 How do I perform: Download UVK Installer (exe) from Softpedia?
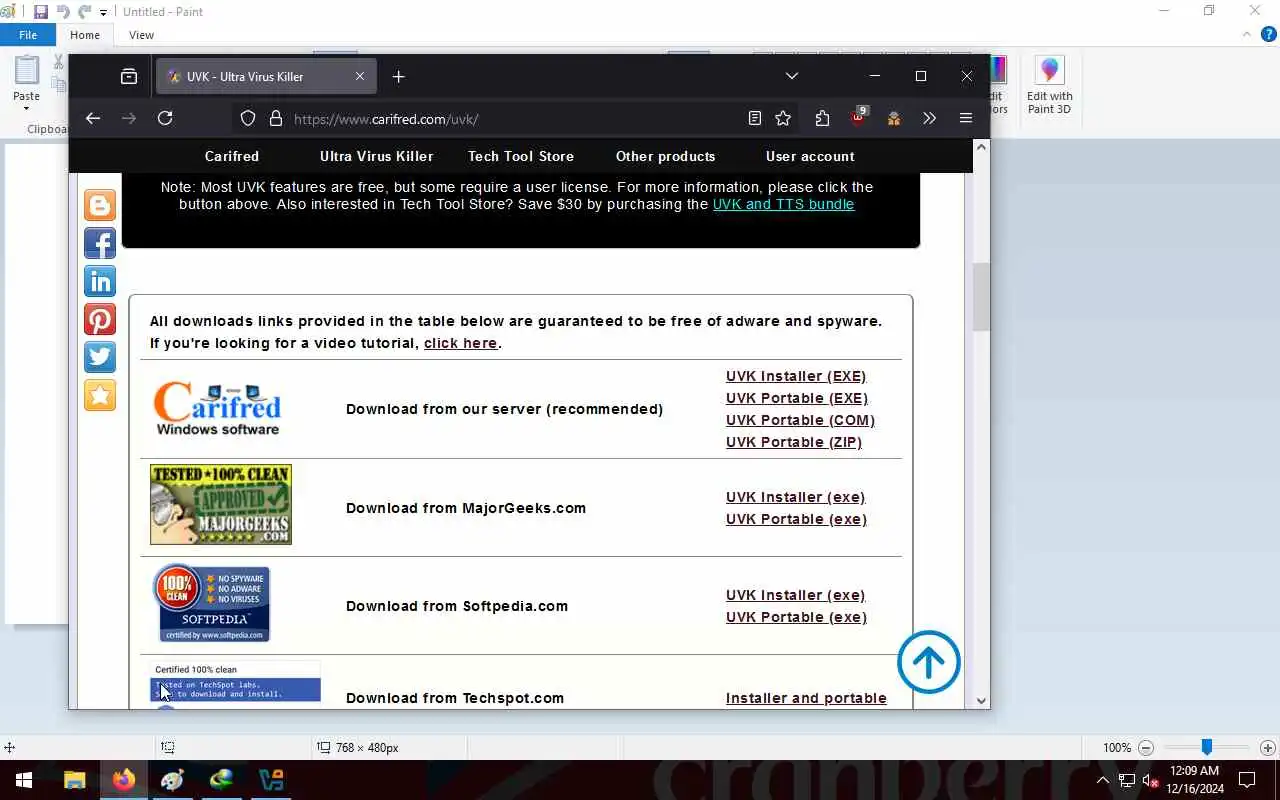pos(796,595)
